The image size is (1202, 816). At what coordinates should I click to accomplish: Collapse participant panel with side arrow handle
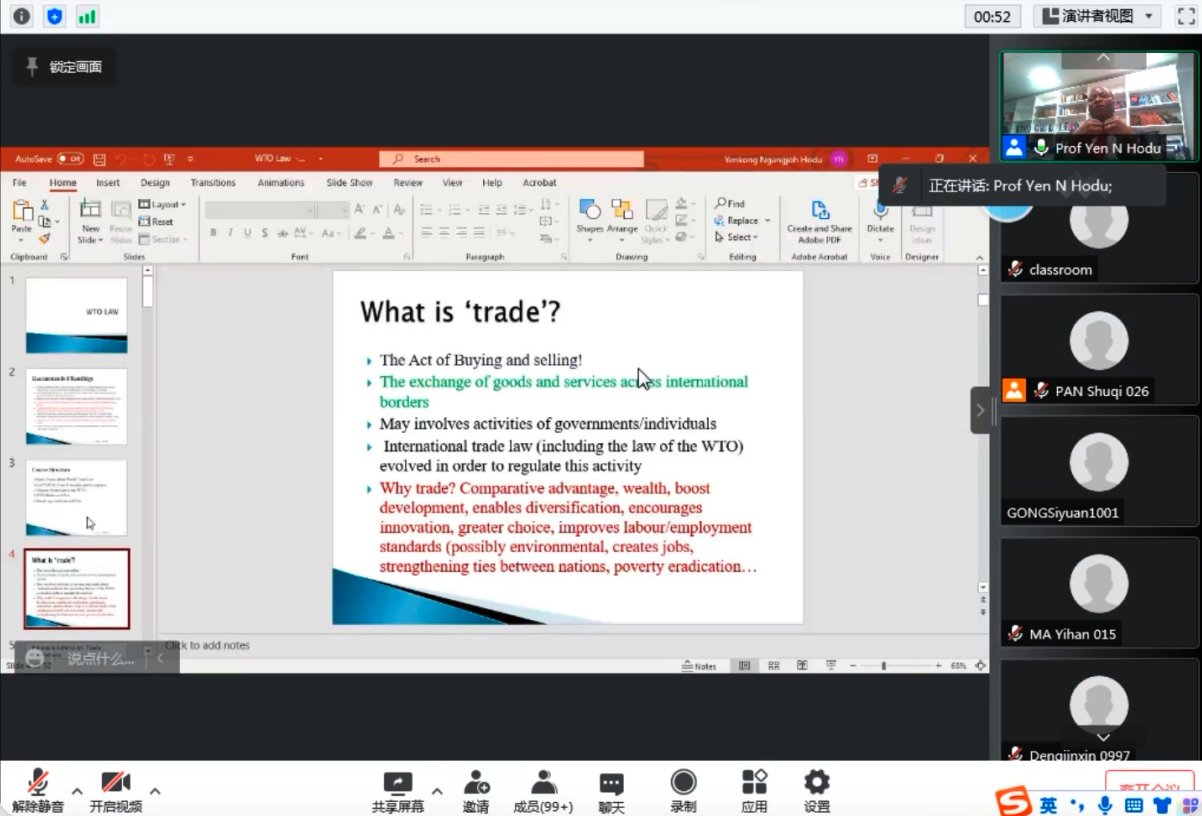click(x=980, y=410)
